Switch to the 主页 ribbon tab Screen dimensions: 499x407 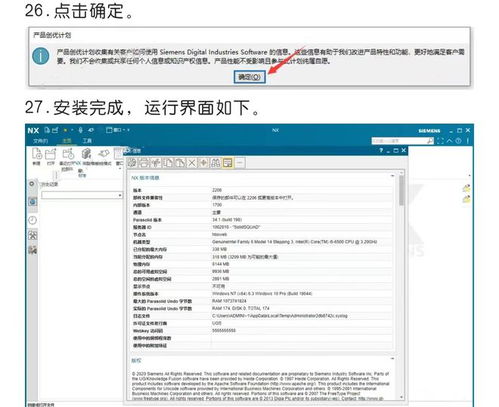(x=67, y=141)
